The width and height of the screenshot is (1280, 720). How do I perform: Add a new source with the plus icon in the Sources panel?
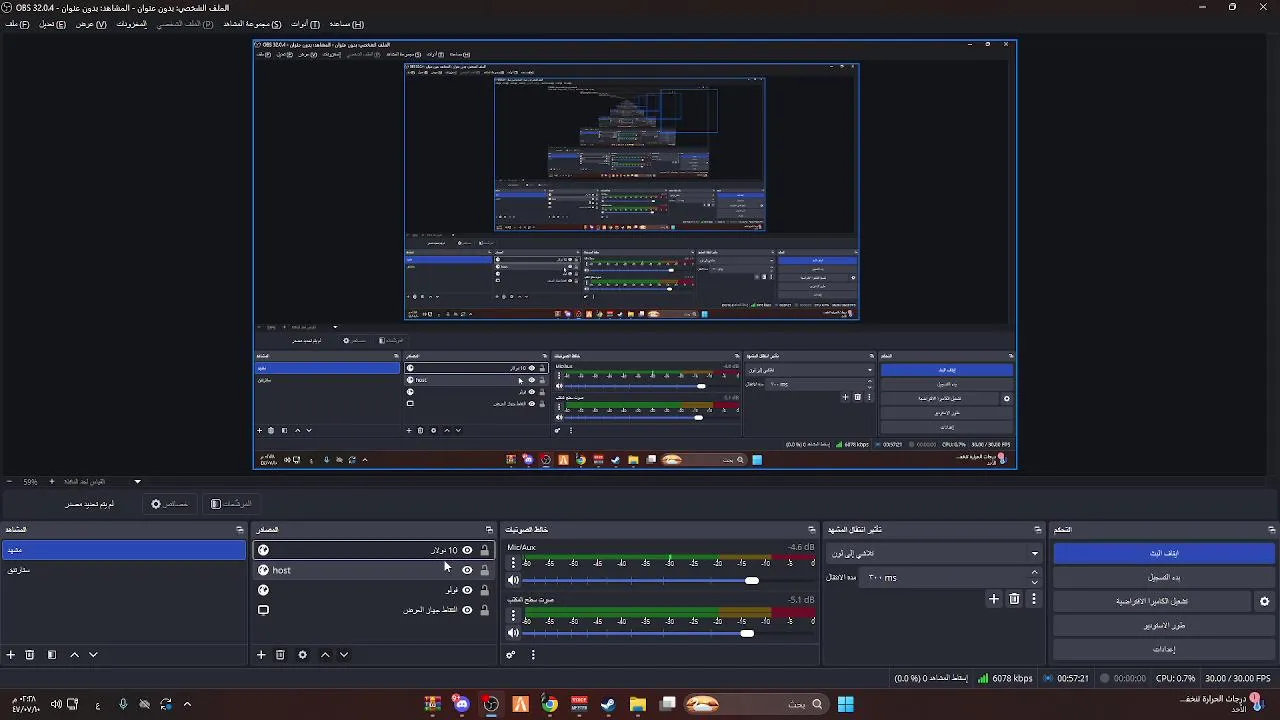[261, 655]
